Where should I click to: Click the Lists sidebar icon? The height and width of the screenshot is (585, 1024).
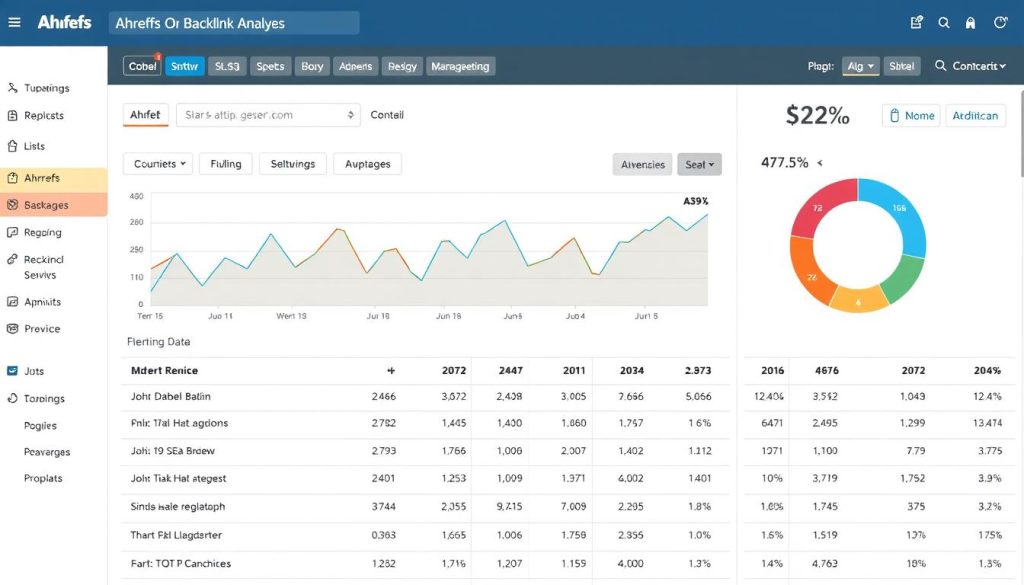(x=12, y=146)
